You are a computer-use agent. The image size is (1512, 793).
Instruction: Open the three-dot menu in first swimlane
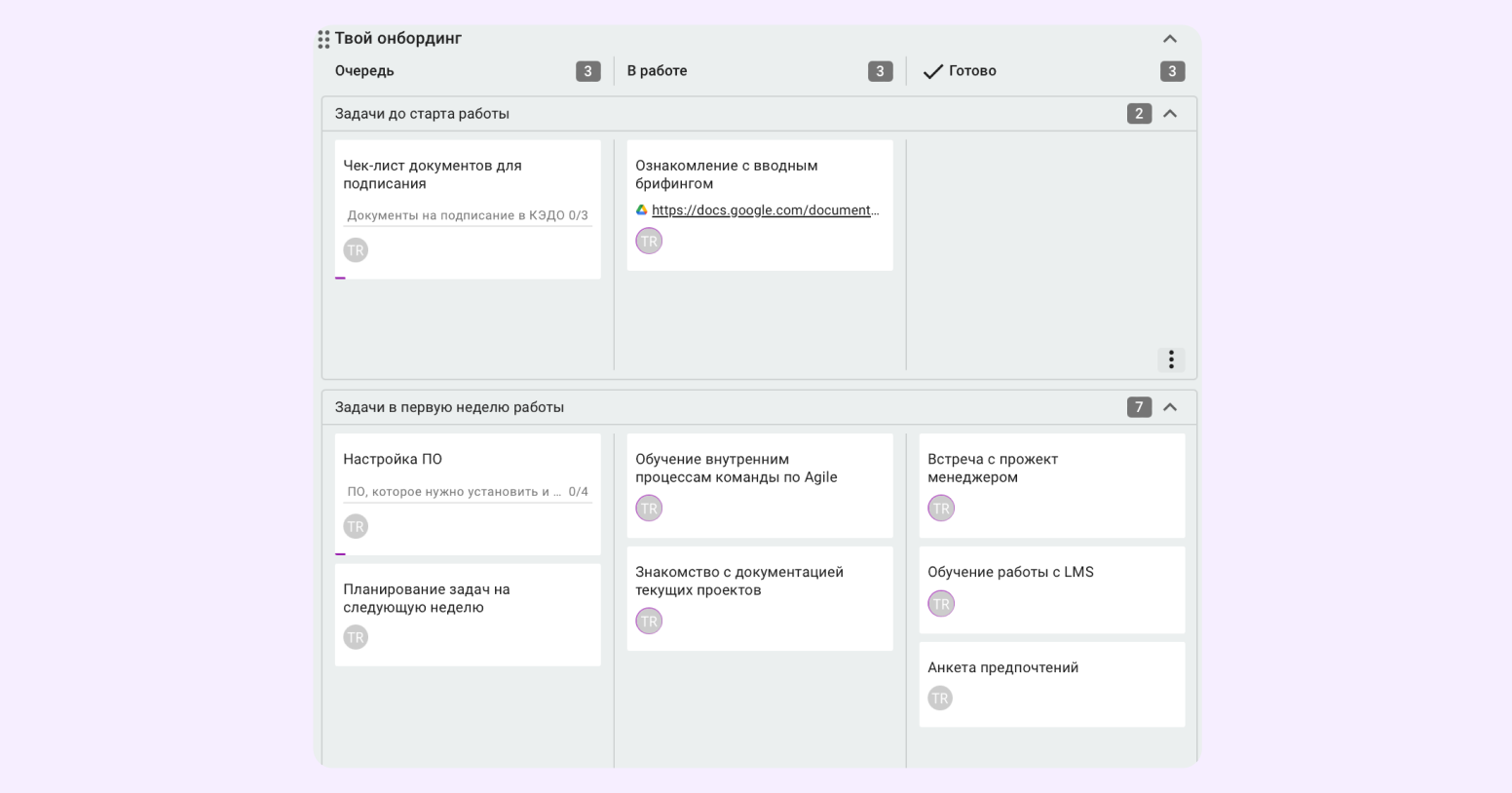tap(1171, 359)
